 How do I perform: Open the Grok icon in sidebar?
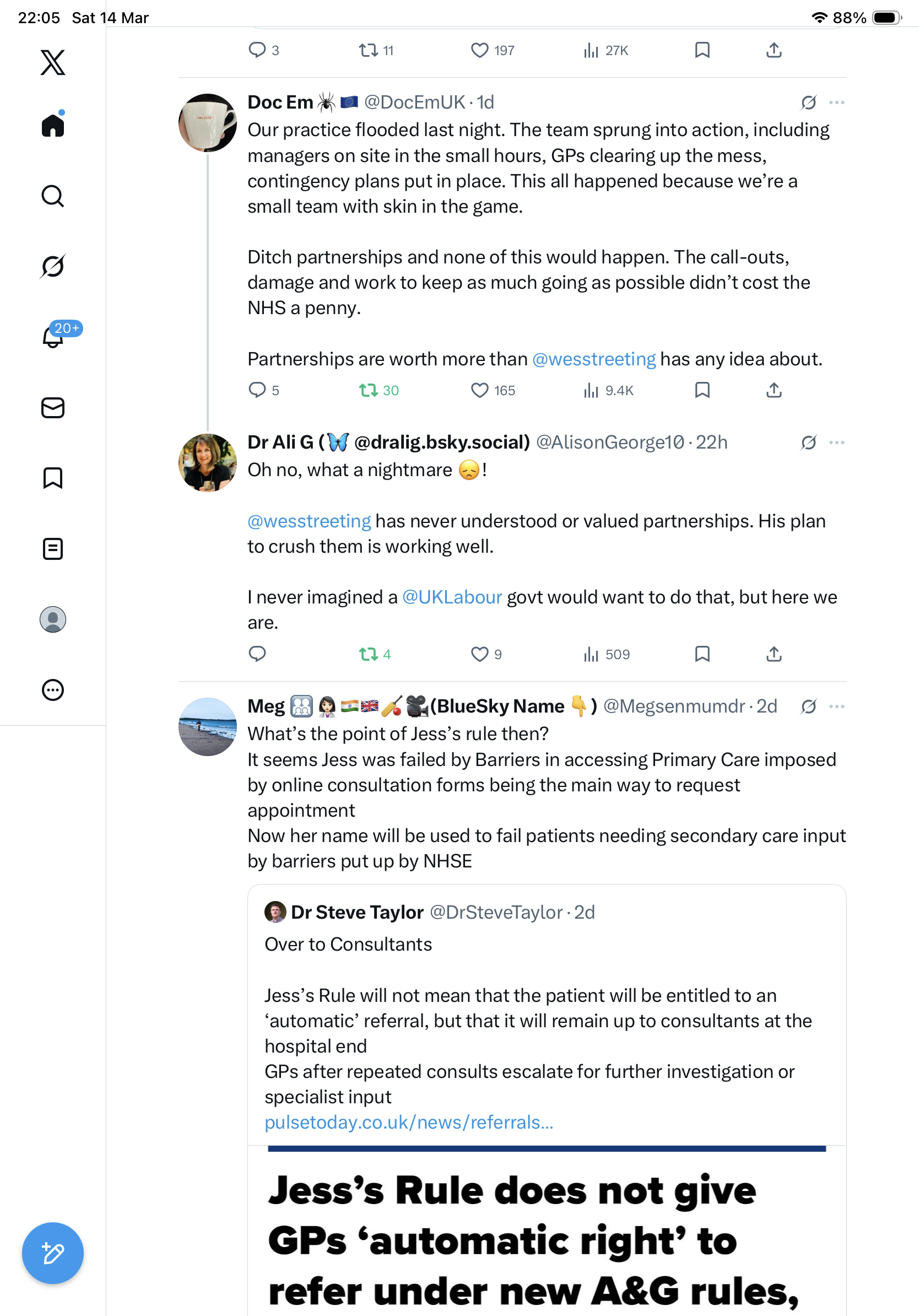(x=53, y=267)
